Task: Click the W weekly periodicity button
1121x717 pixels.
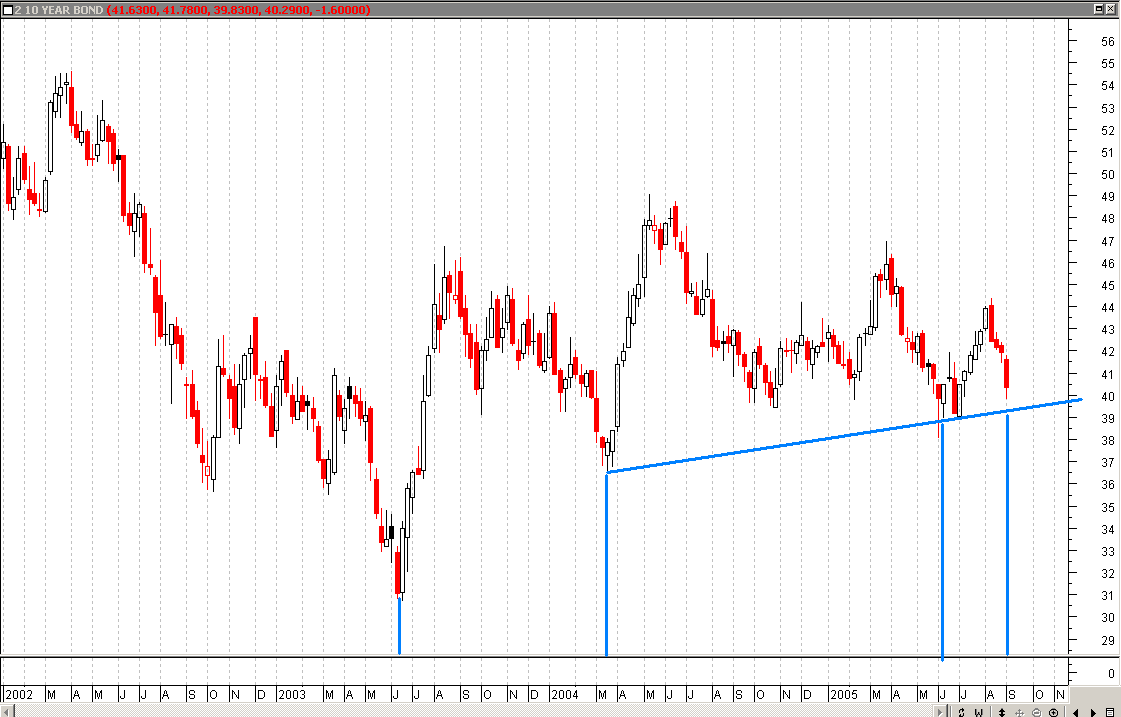Action: point(979,712)
